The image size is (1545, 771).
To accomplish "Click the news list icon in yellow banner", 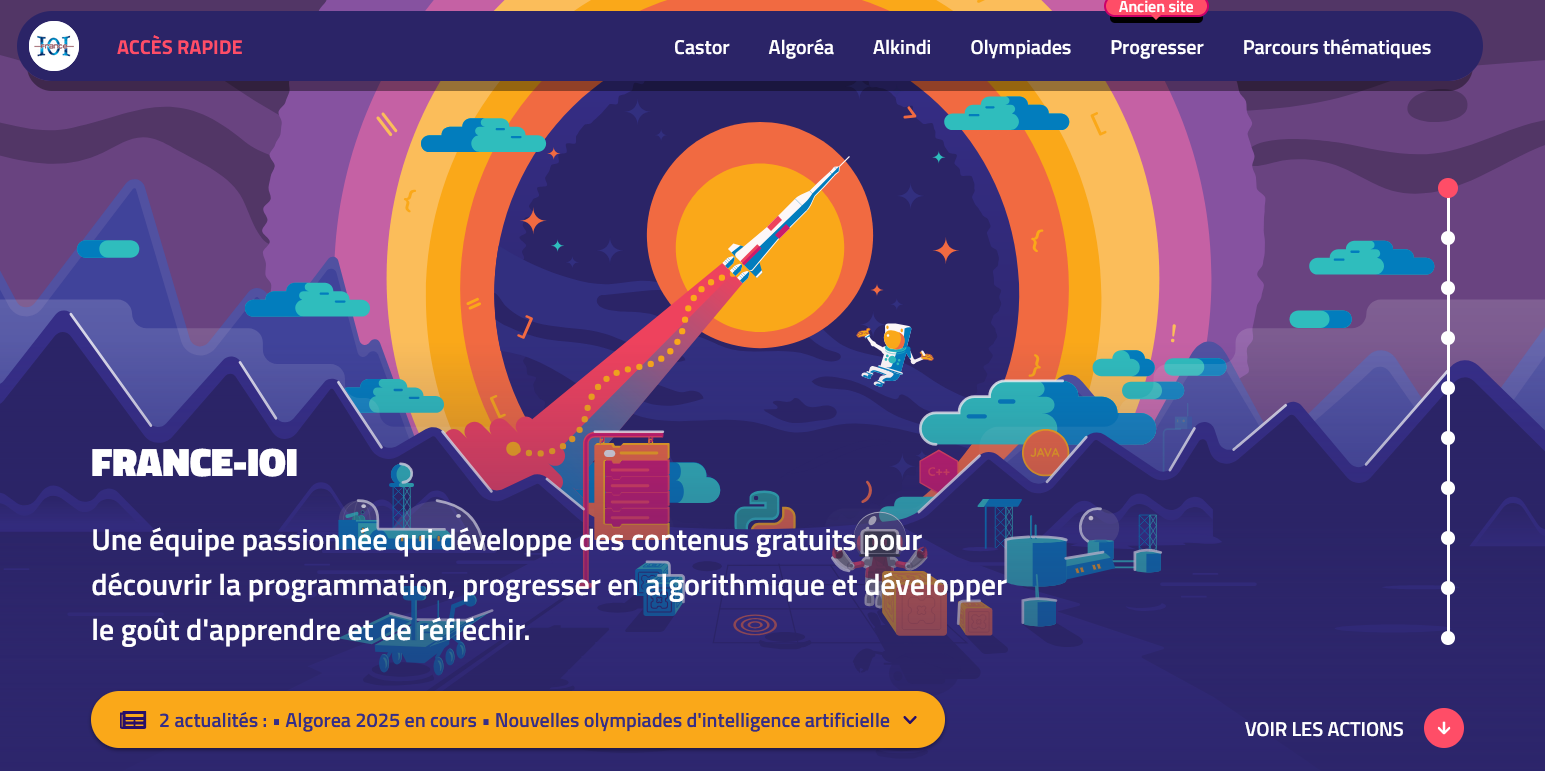I will [133, 720].
